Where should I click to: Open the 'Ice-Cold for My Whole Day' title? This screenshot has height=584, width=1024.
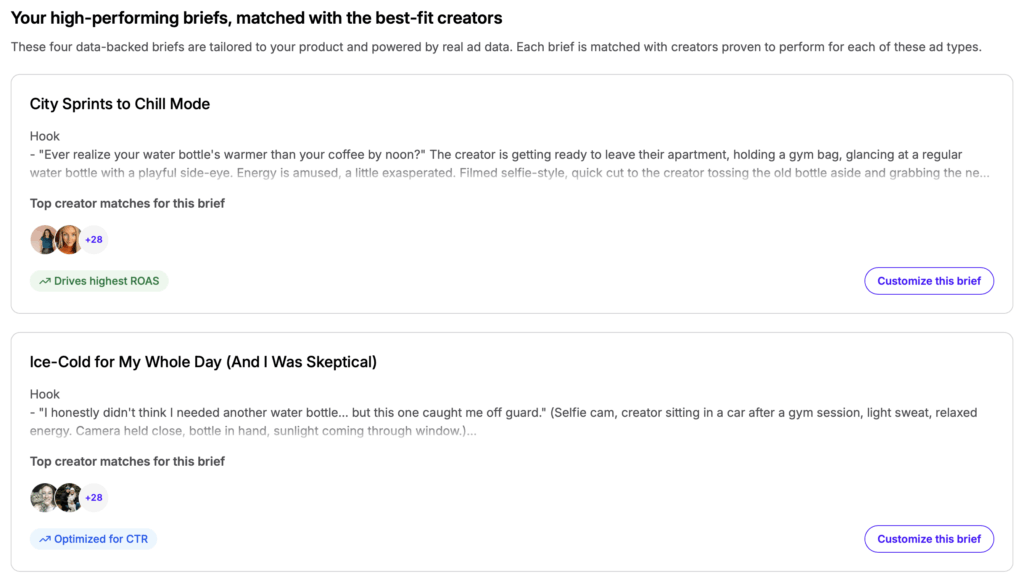[203, 362]
